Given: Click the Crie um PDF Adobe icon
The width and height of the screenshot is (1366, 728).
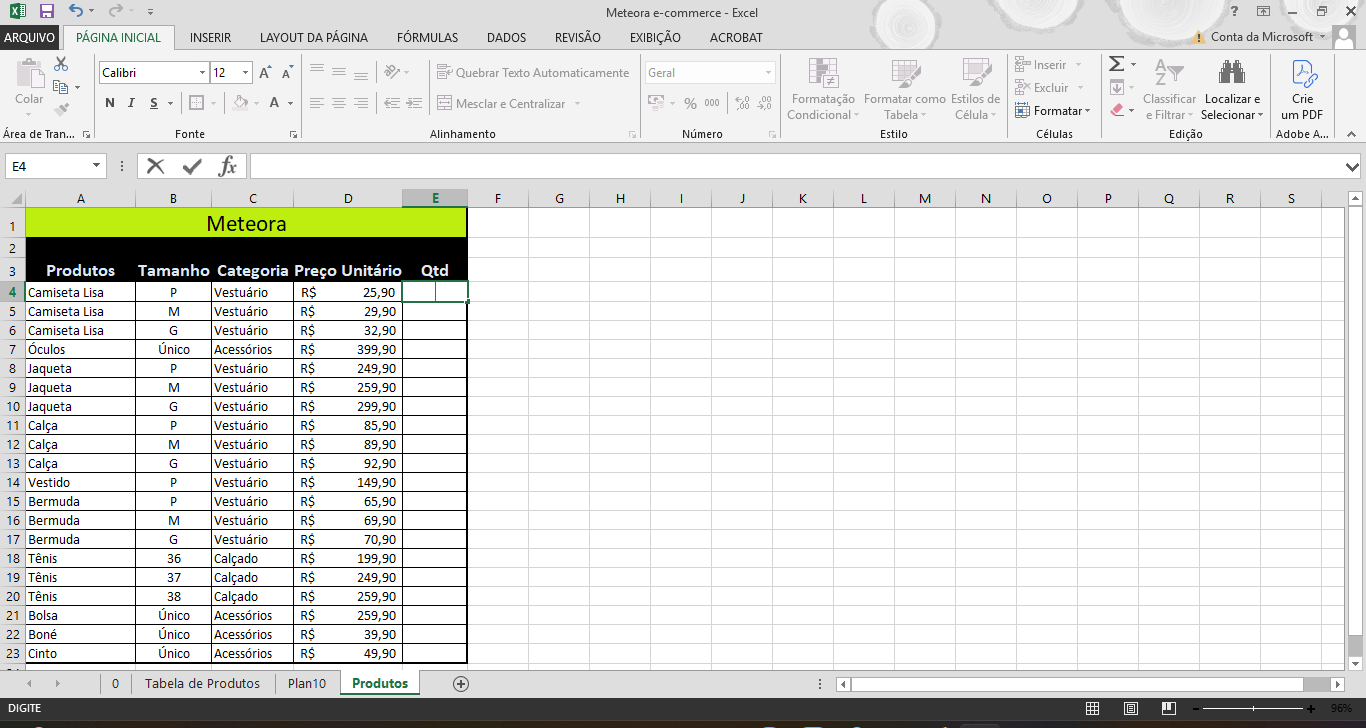Looking at the screenshot, I should (1302, 89).
